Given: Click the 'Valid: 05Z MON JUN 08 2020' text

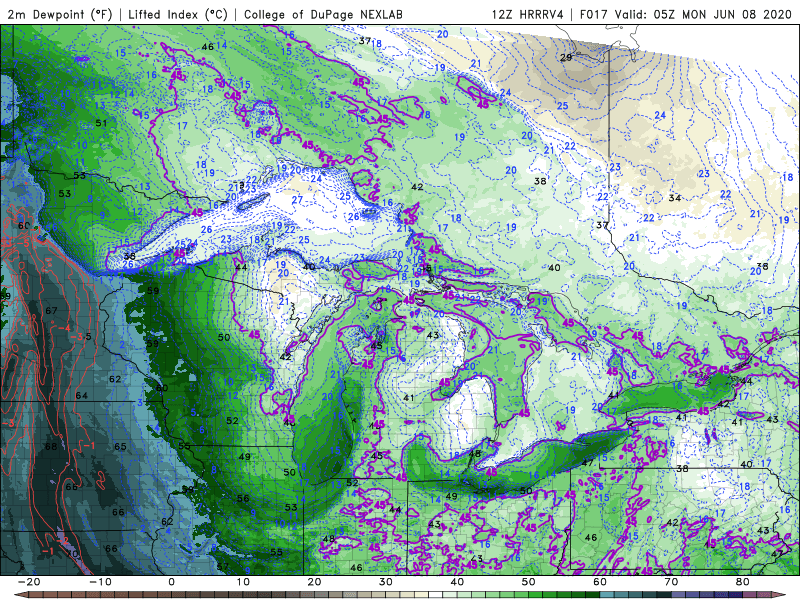Looking at the screenshot, I should point(704,14).
